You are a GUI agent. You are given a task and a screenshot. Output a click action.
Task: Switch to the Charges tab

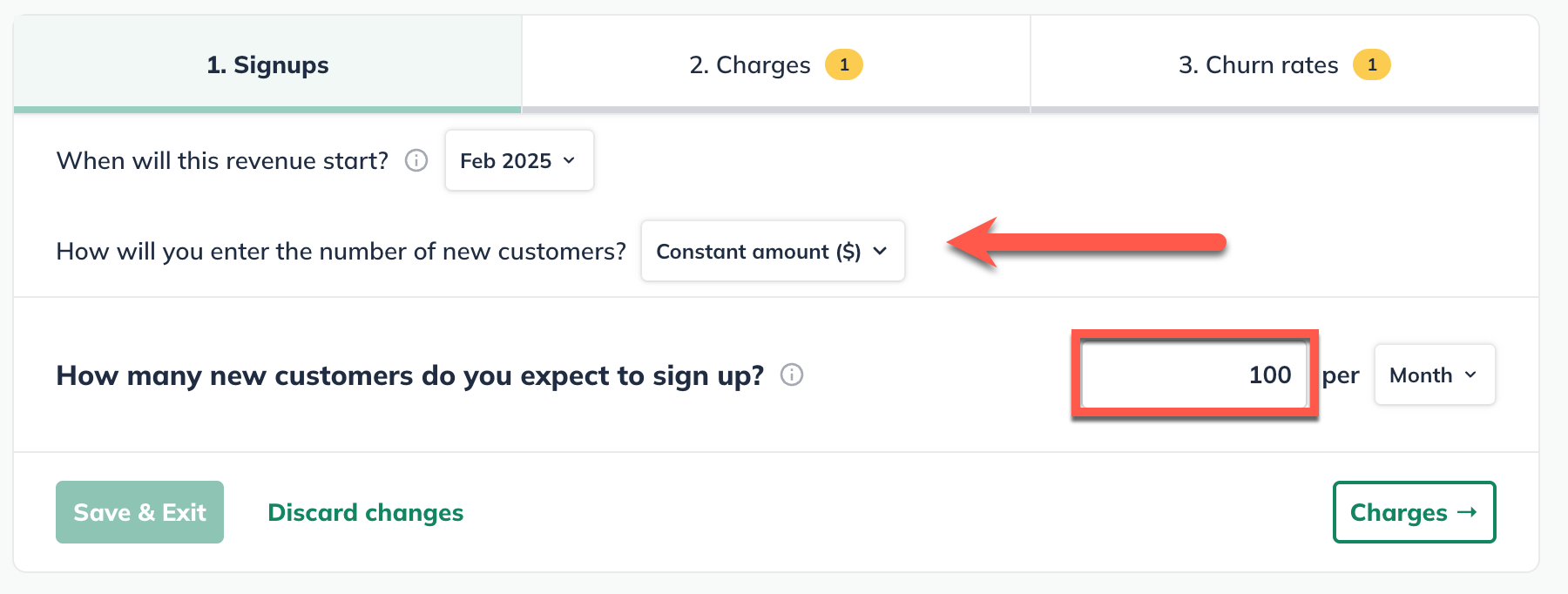point(775,64)
